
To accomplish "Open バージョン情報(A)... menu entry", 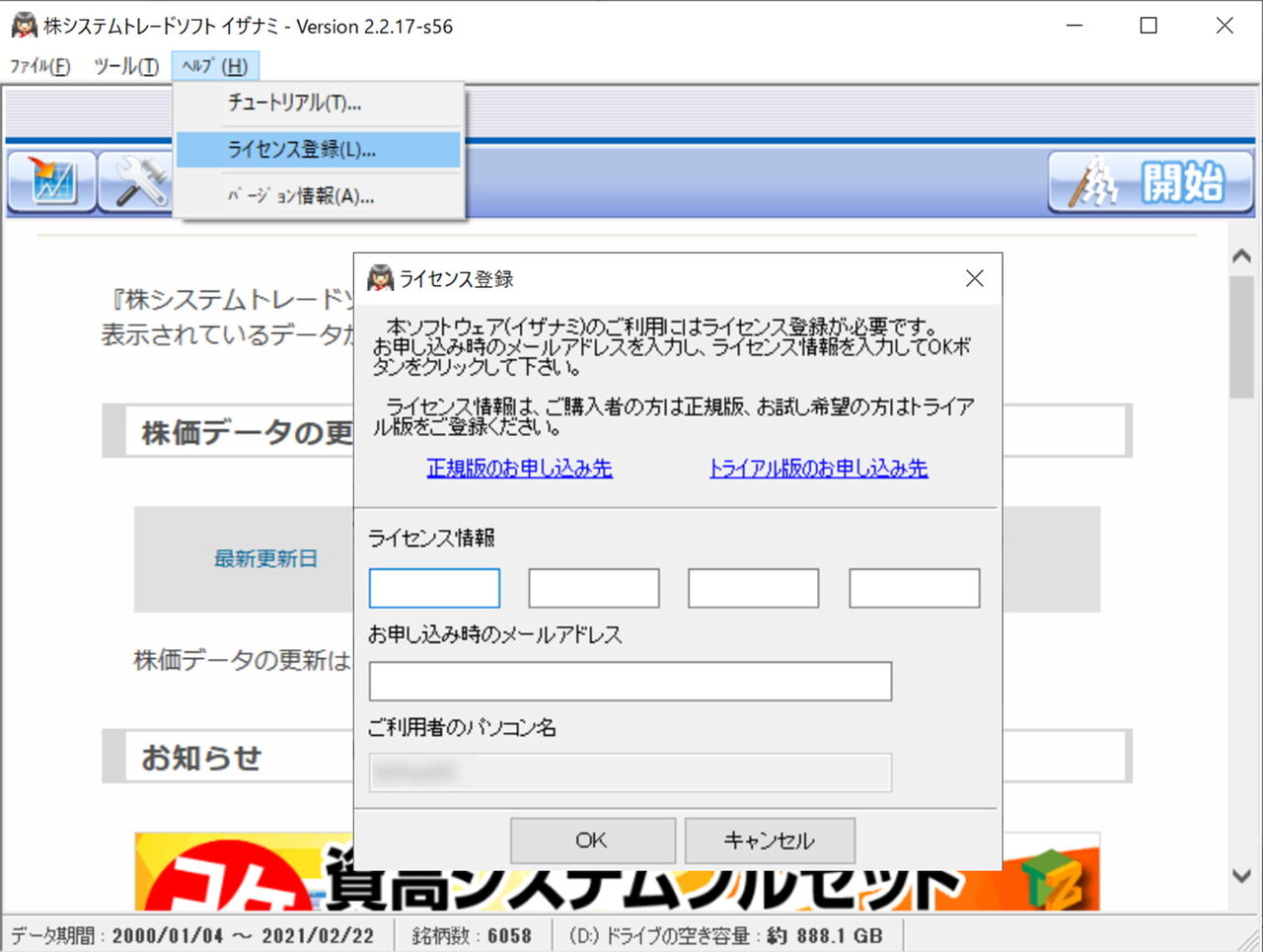I will click(318, 196).
